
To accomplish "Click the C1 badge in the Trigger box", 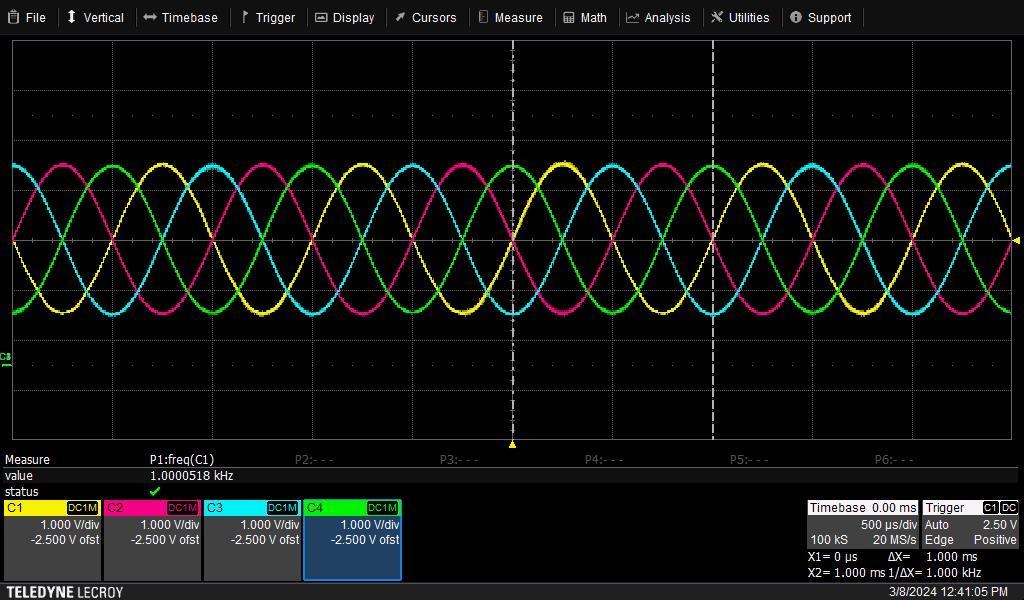I will tap(990, 507).
